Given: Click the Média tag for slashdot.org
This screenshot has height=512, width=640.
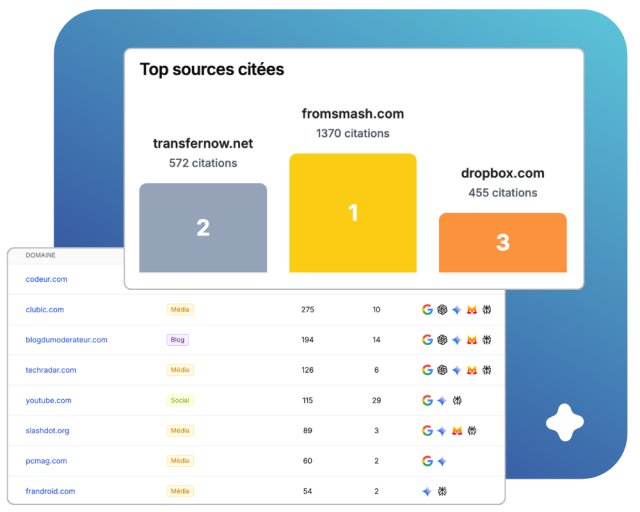Looking at the screenshot, I should 180,430.
